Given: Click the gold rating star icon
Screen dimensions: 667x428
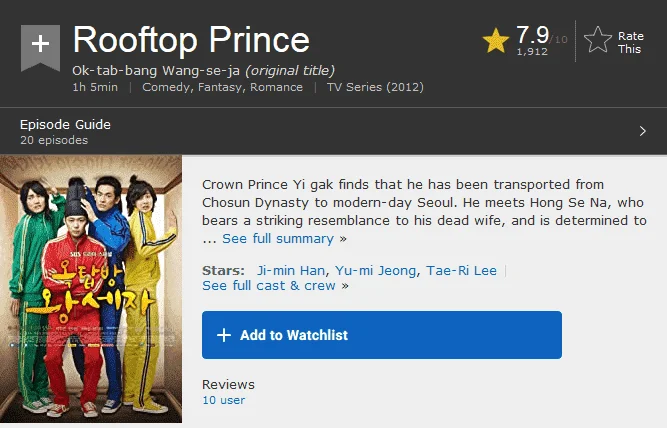Looking at the screenshot, I should 496,40.
